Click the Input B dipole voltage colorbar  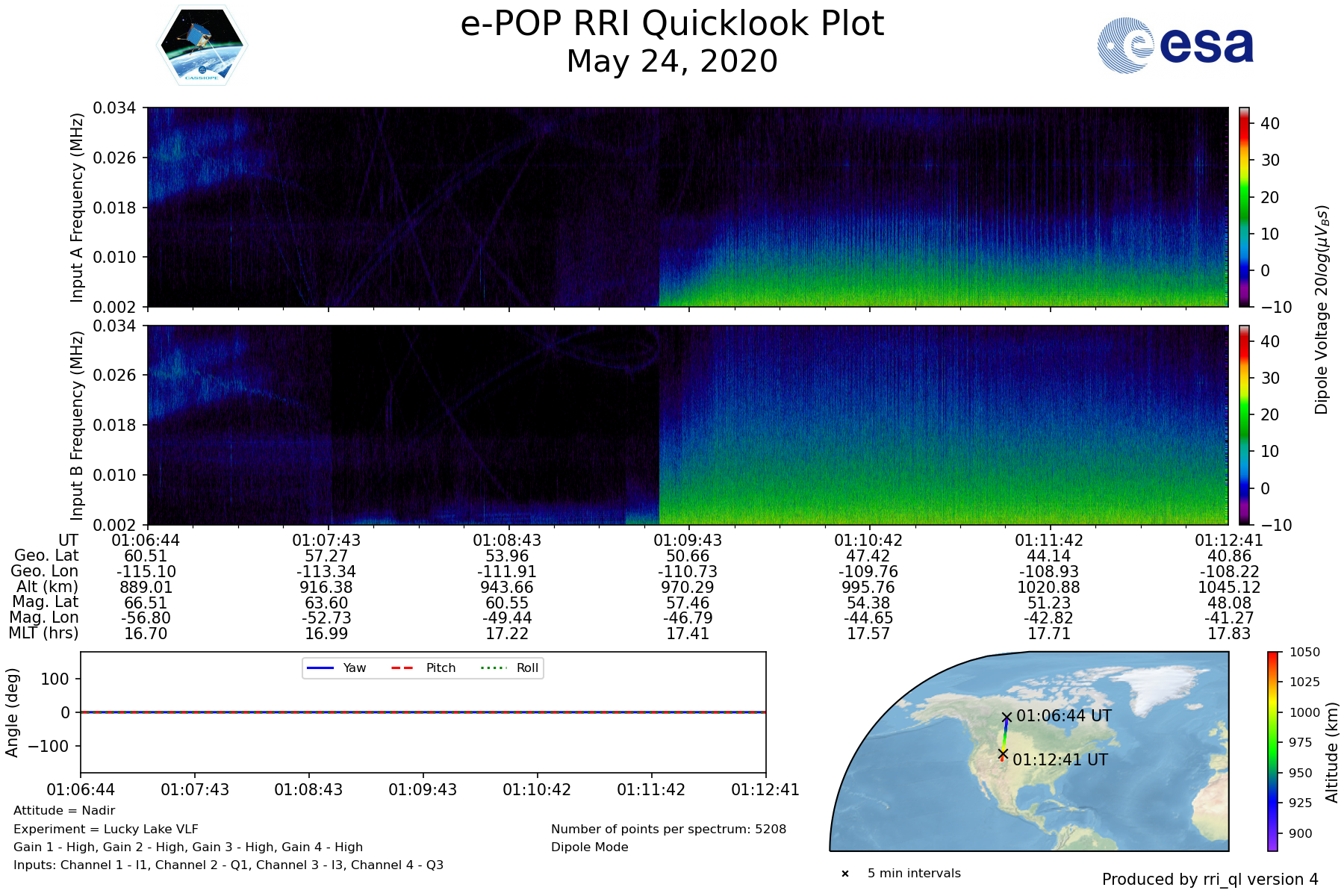pos(1244,425)
